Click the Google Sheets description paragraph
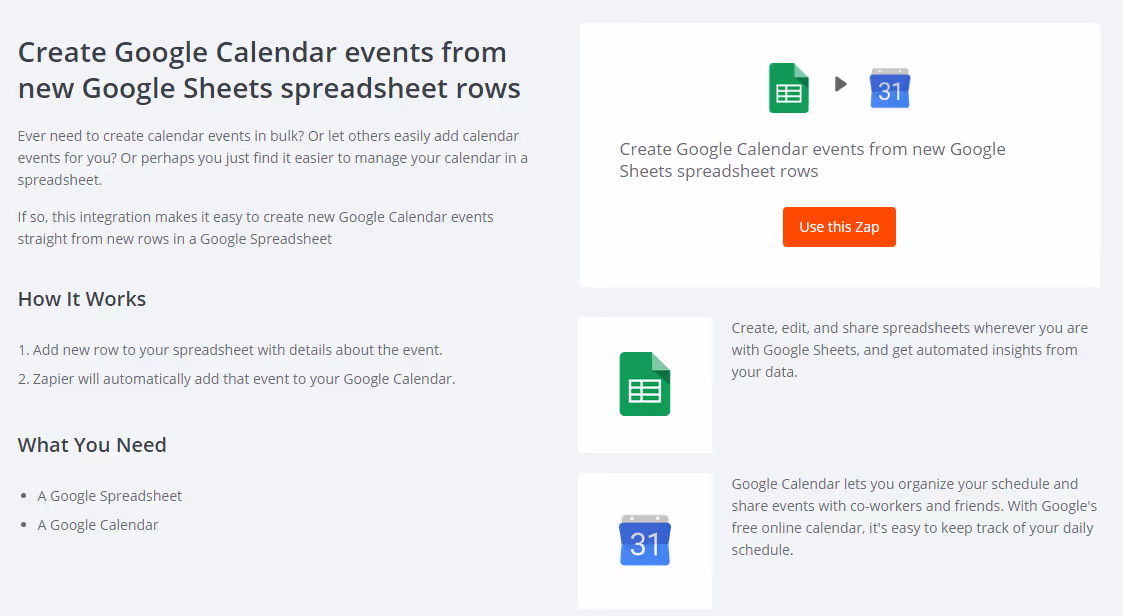The height and width of the screenshot is (616, 1123). point(910,350)
